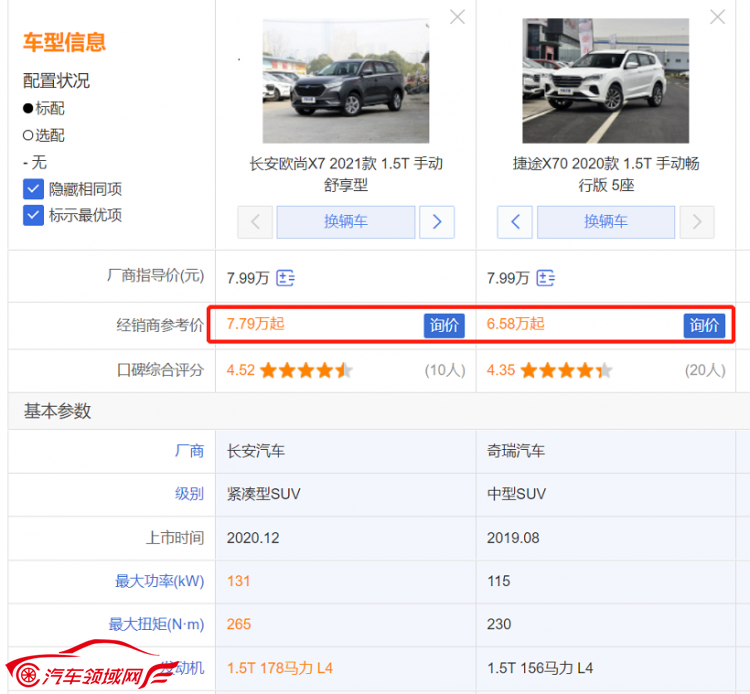
Task: Click the 经销商参考价 row label
Action: (x=160, y=325)
